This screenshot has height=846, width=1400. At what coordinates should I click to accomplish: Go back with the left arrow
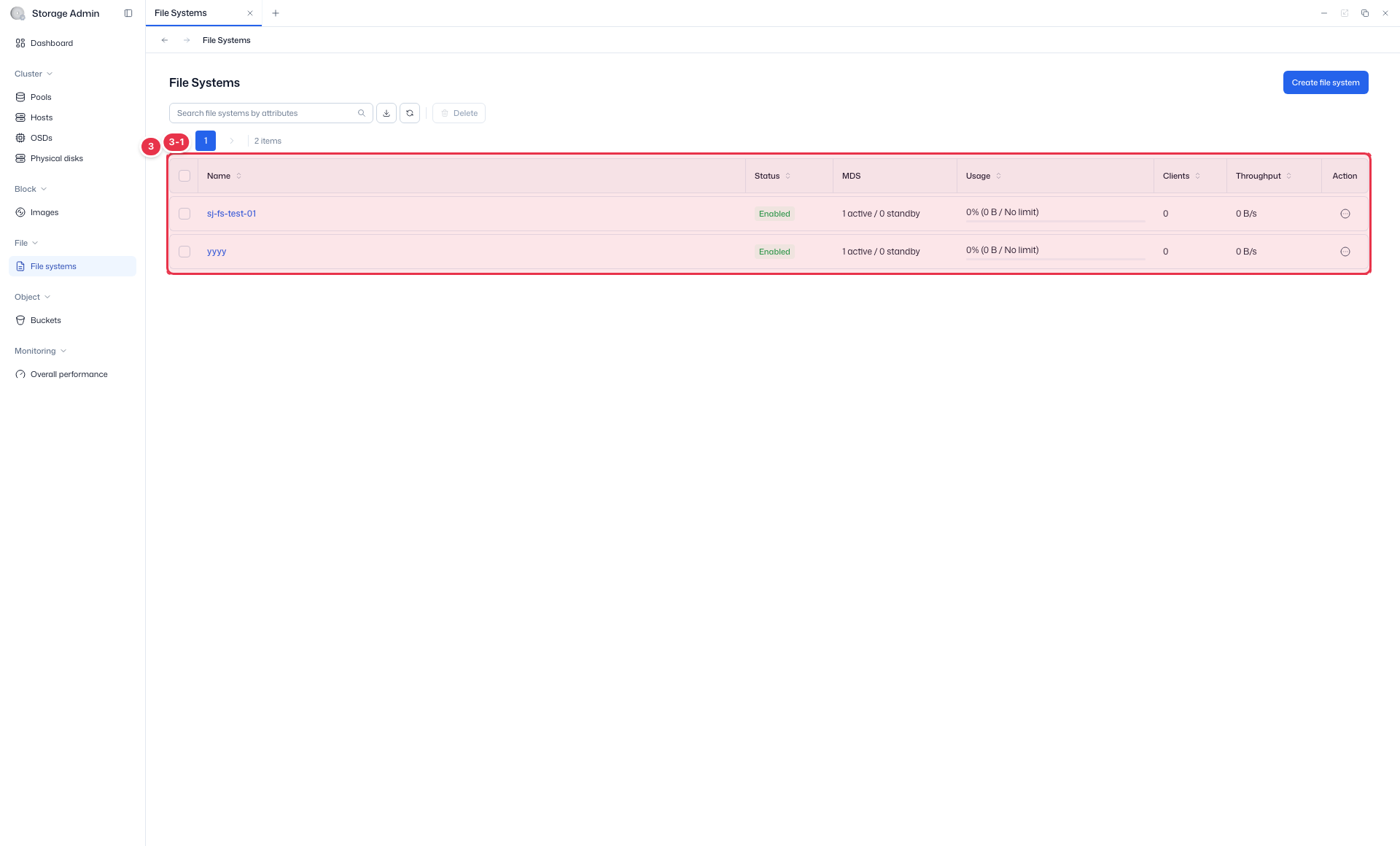tap(165, 40)
